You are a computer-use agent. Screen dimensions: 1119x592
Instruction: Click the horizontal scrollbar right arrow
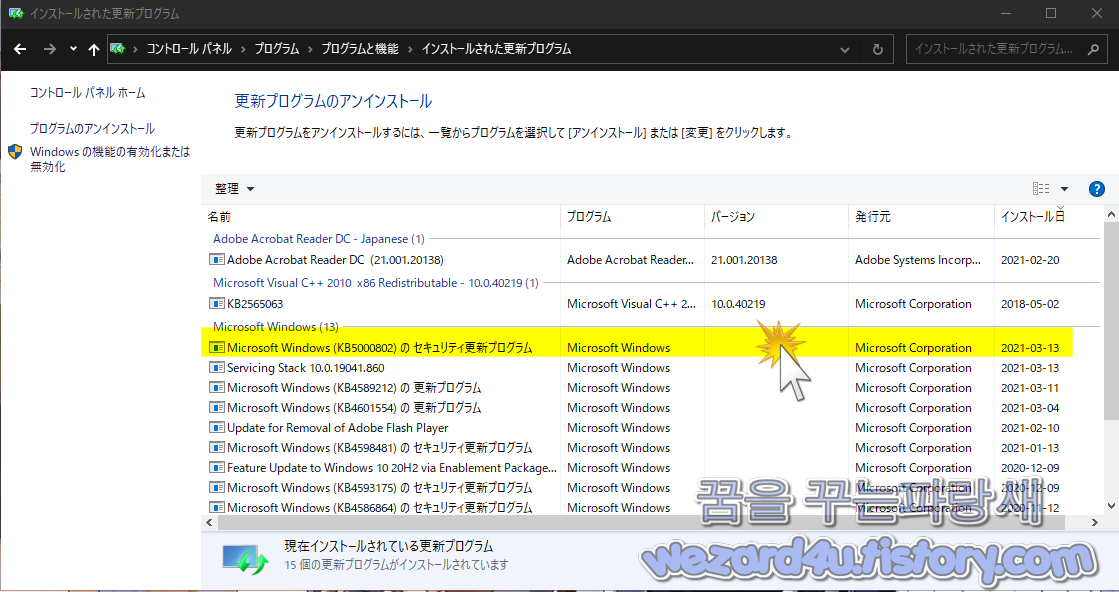pyautogui.click(x=1094, y=523)
